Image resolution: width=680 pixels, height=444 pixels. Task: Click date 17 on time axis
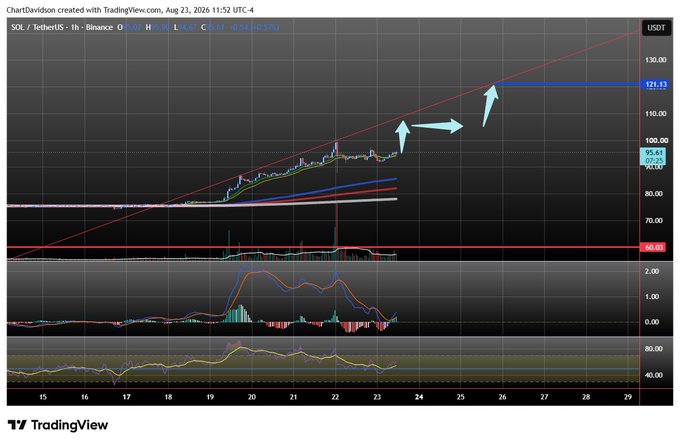coord(126,397)
